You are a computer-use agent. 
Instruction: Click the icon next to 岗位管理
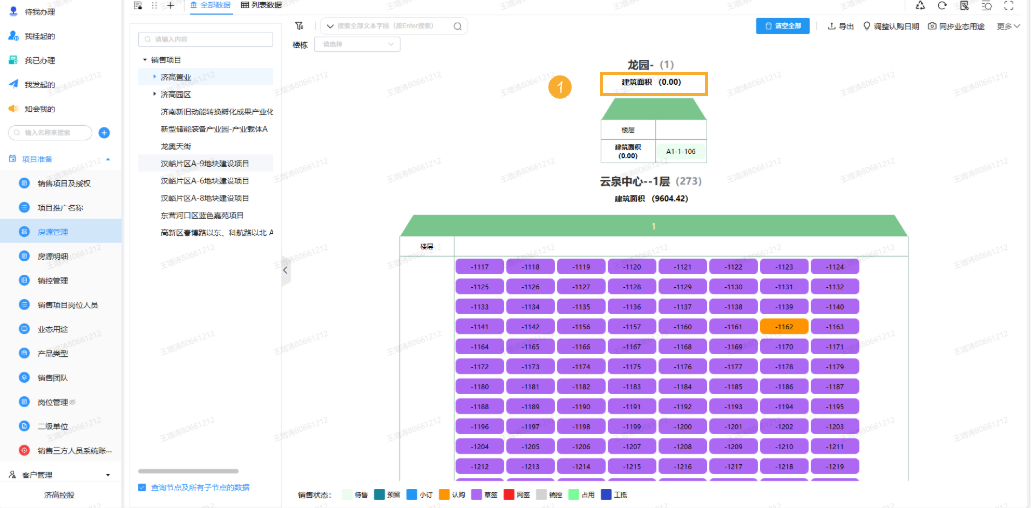click(24, 402)
